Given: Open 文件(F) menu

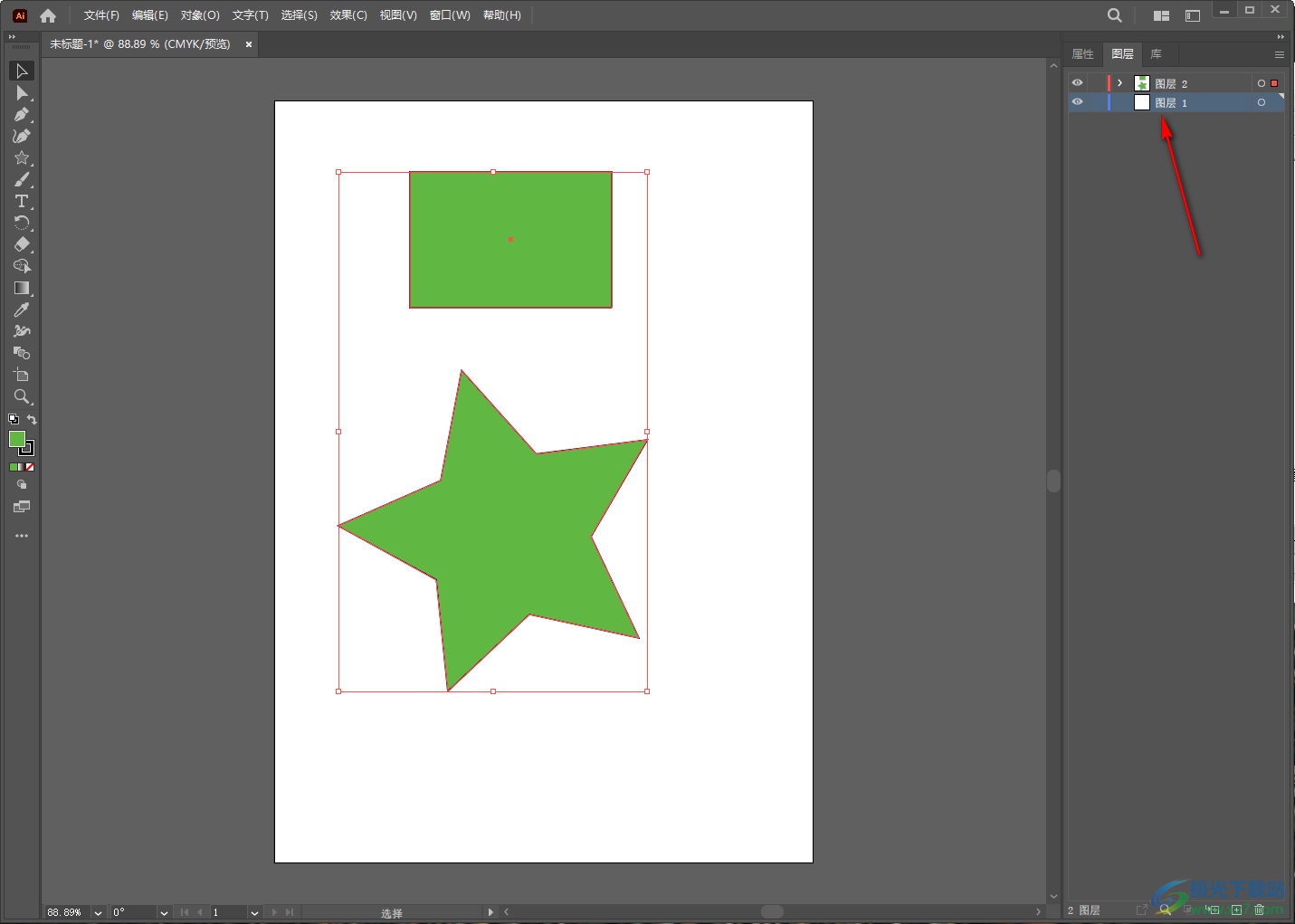Looking at the screenshot, I should (x=101, y=15).
